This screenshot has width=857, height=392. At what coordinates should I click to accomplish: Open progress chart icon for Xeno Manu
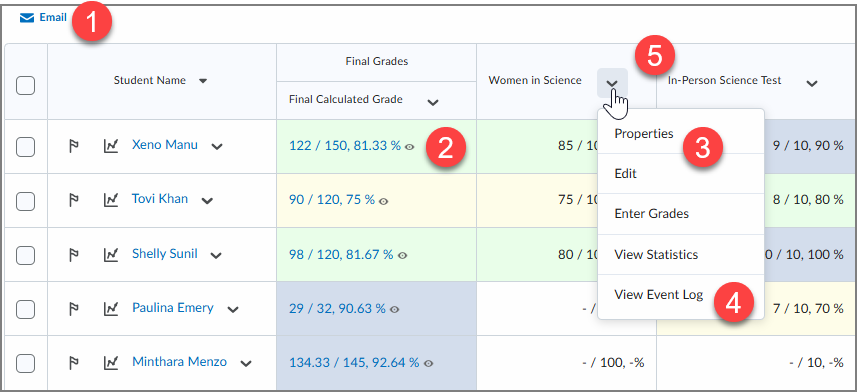pos(111,146)
